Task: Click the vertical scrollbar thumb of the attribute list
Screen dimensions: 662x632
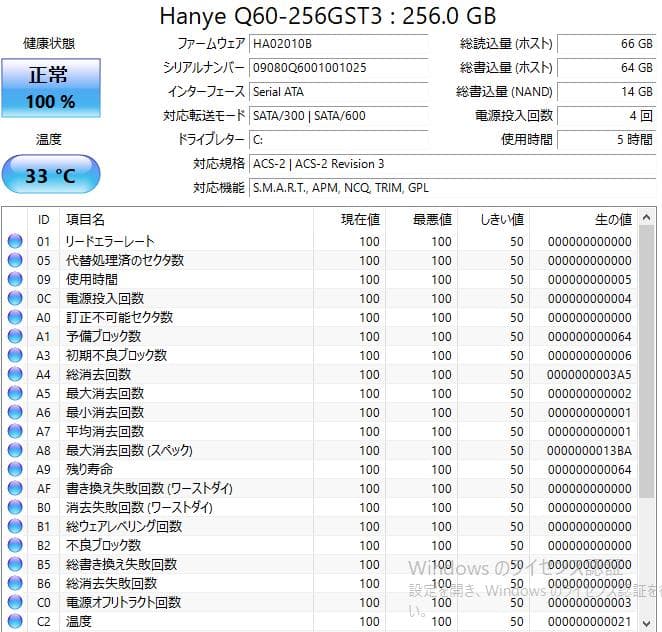Action: click(646, 361)
